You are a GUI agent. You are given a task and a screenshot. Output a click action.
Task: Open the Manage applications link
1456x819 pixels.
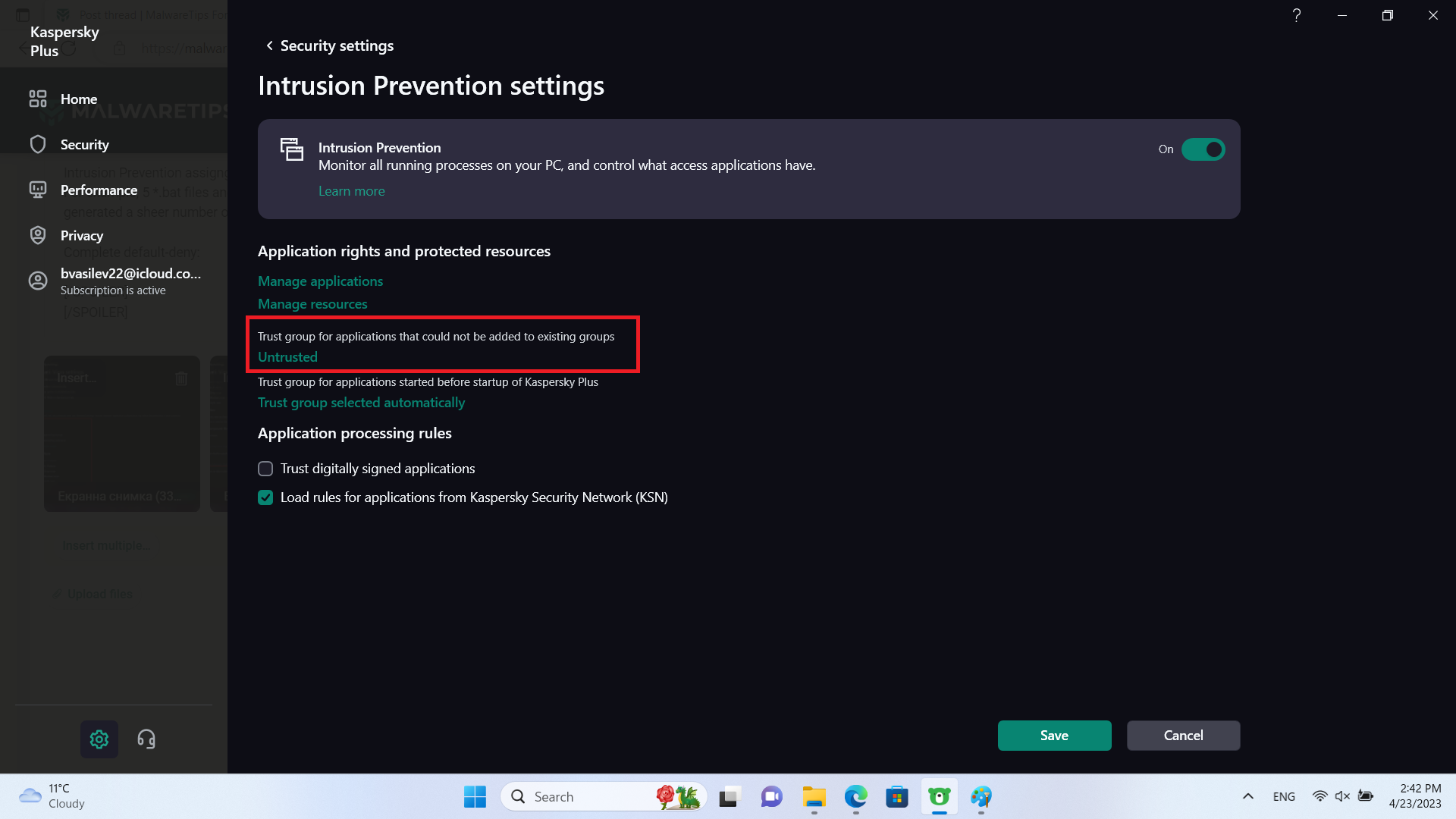click(x=320, y=281)
